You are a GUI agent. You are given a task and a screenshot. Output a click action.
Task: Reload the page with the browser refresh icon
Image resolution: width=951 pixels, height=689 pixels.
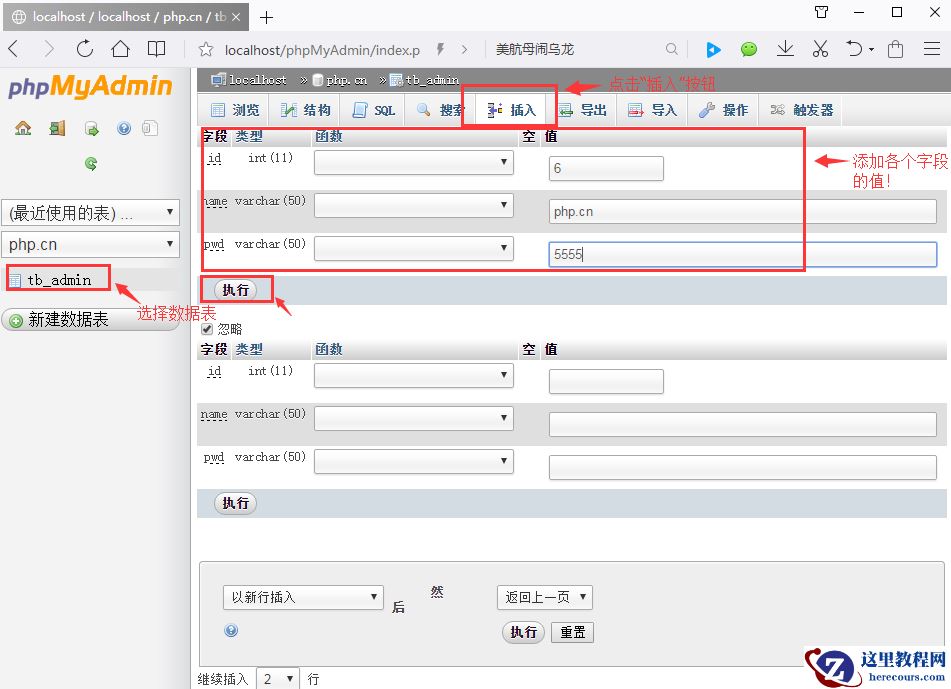[x=85, y=49]
